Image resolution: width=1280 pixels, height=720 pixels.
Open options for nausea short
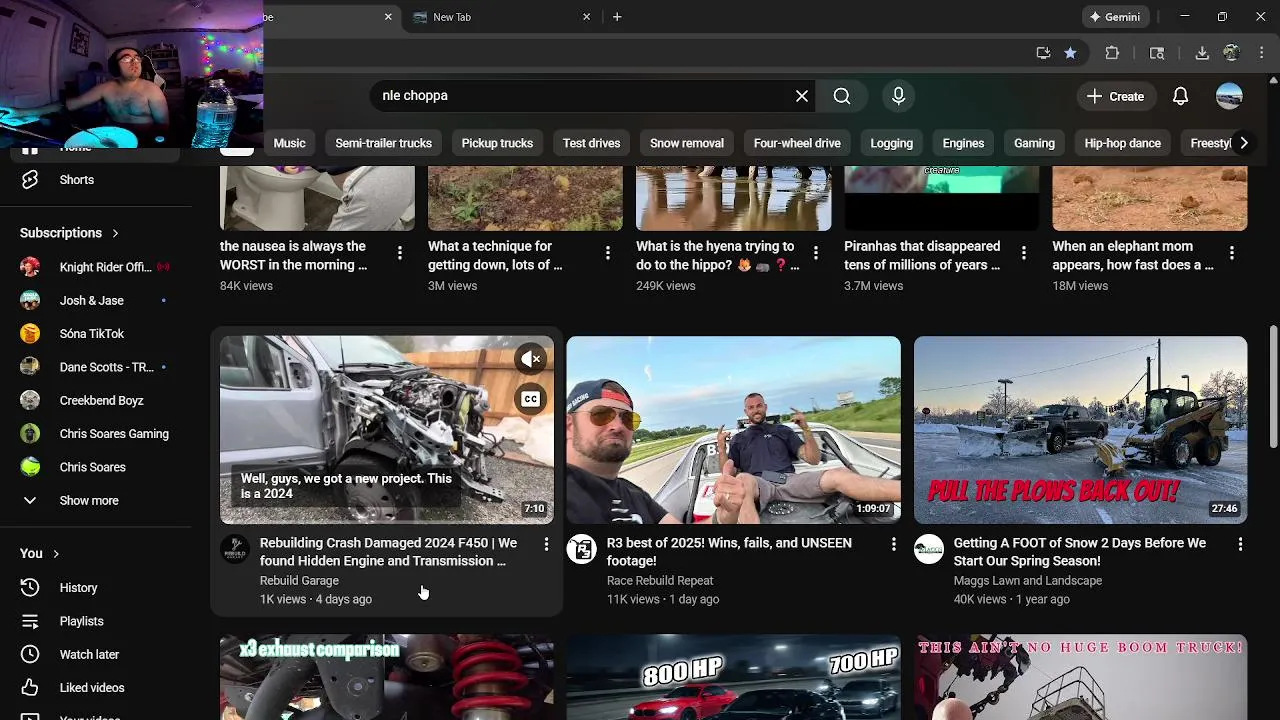[400, 254]
